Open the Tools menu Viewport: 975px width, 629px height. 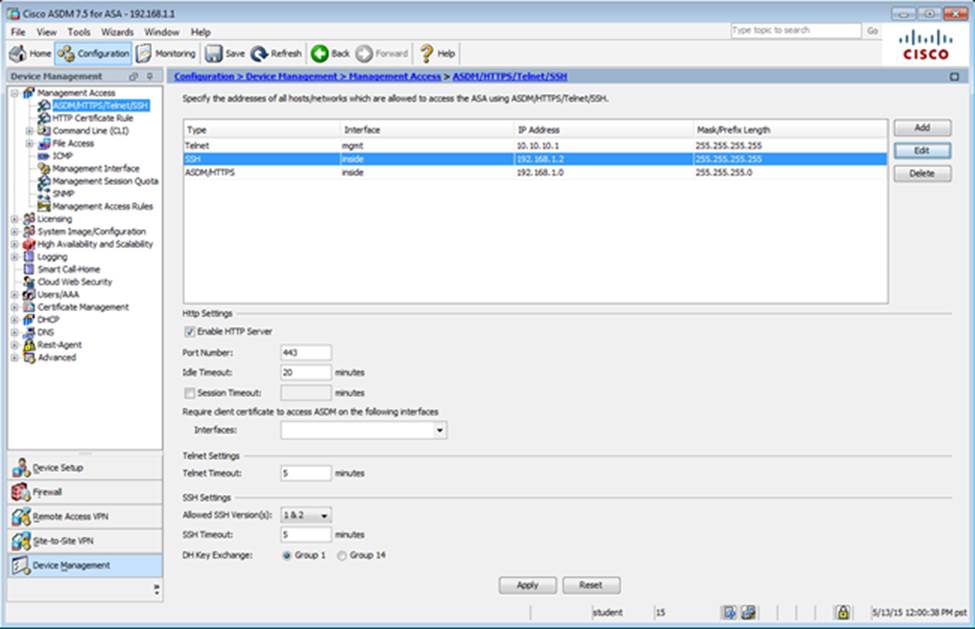pyautogui.click(x=80, y=32)
